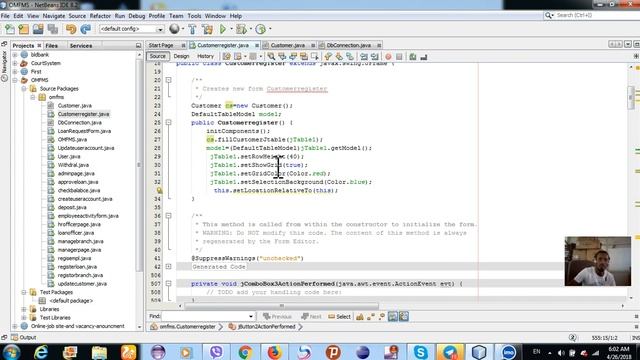
Task: Click the Clean and Build icon
Action: pyautogui.click(x=207, y=29)
